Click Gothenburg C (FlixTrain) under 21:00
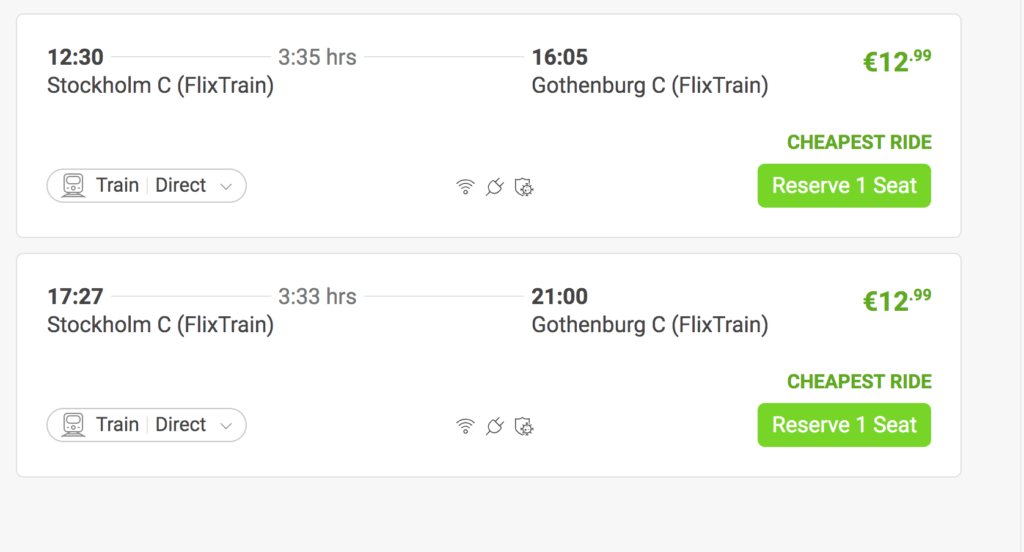This screenshot has width=1024, height=552. pos(650,325)
